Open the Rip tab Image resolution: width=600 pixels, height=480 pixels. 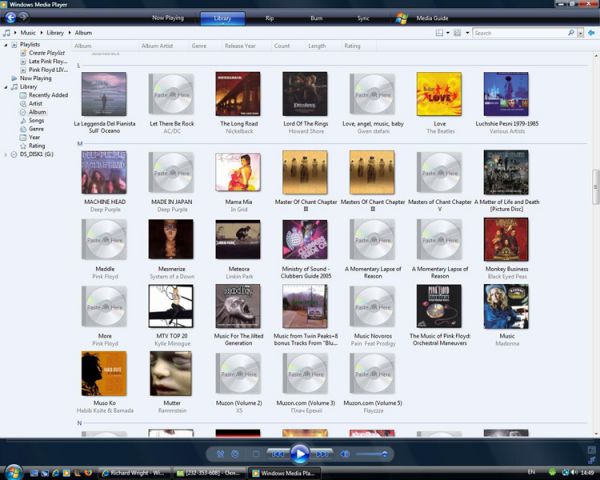click(x=269, y=18)
